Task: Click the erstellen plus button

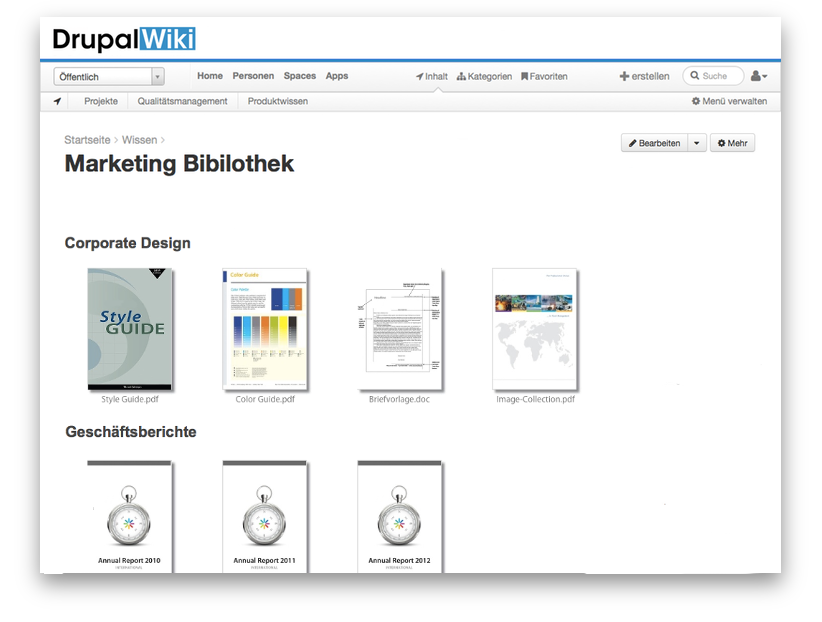Action: (x=644, y=76)
